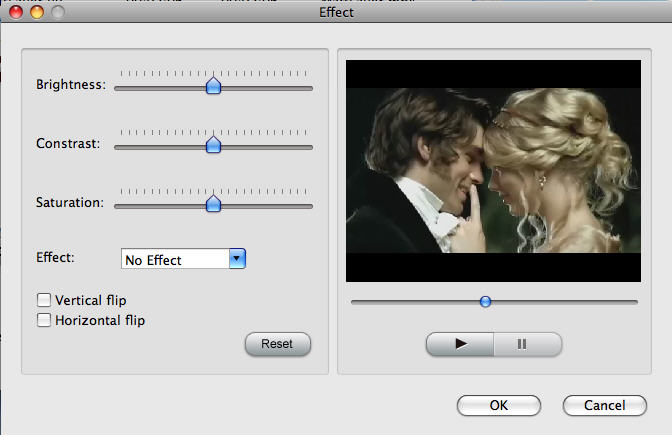Enable the Horizontal flip checkbox

[x=44, y=320]
